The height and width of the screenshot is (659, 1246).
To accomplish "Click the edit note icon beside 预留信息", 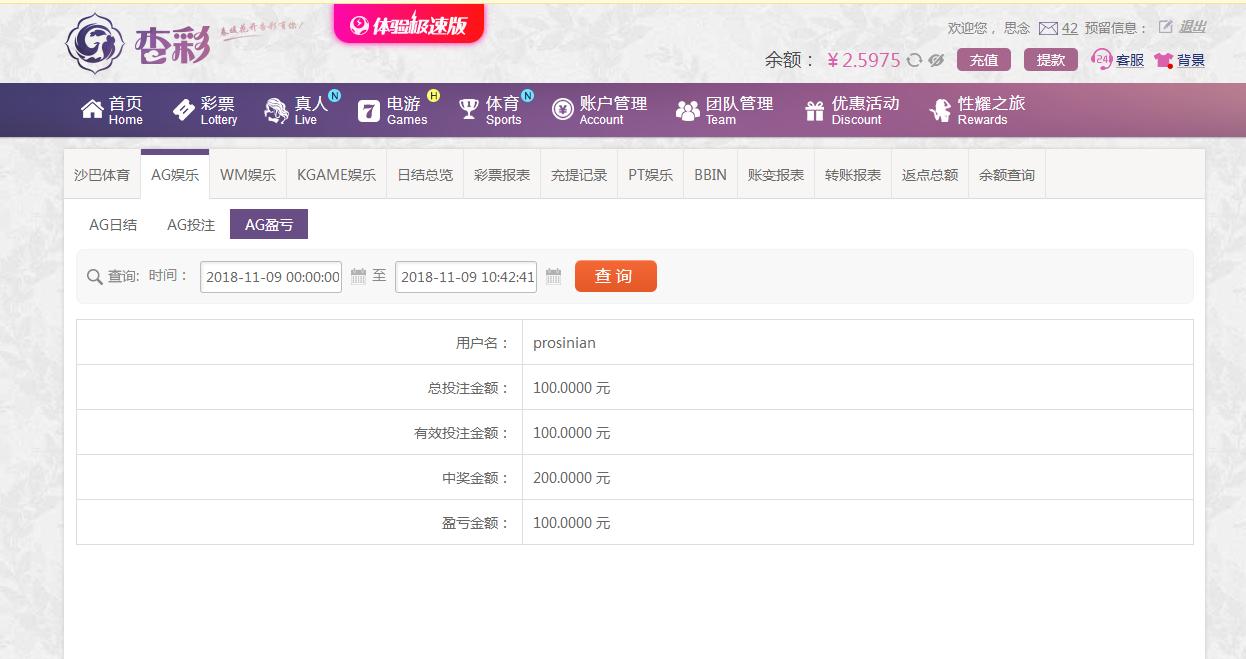I will click(1165, 27).
